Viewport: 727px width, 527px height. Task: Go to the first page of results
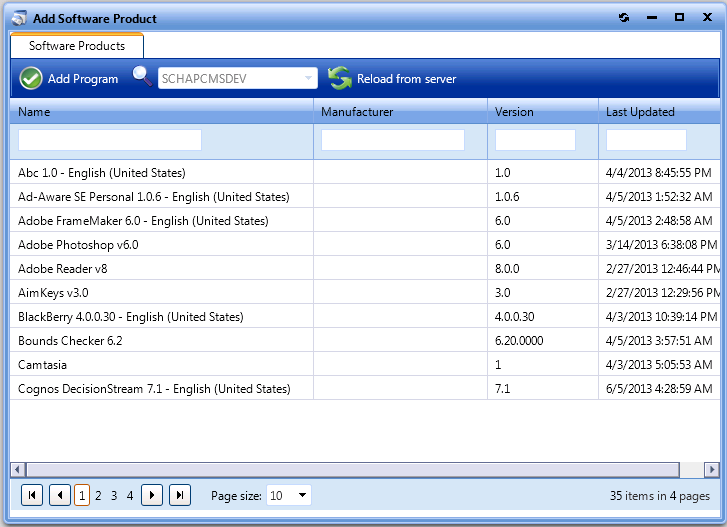pyautogui.click(x=32, y=495)
